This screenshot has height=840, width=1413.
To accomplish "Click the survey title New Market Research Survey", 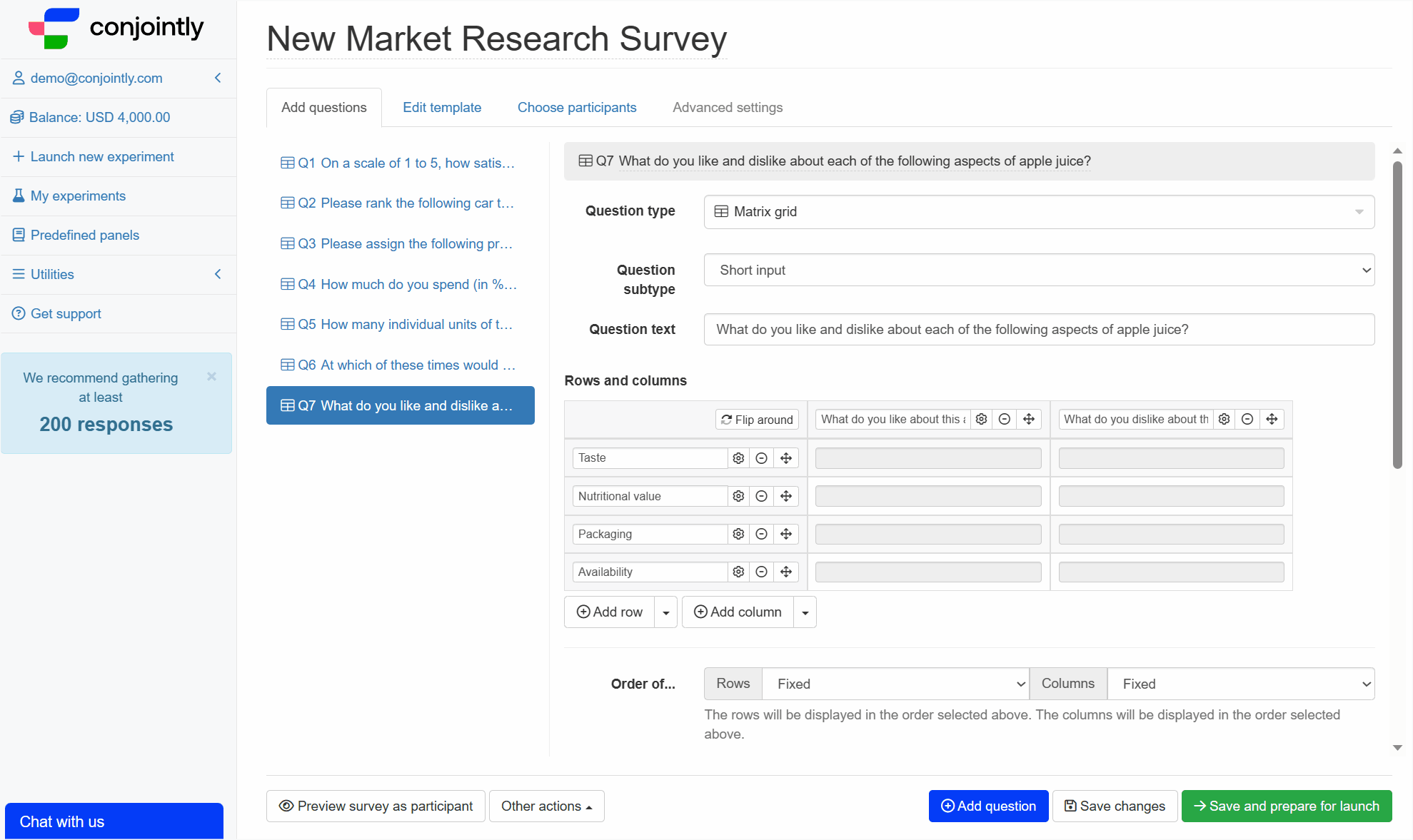I will point(497,39).
